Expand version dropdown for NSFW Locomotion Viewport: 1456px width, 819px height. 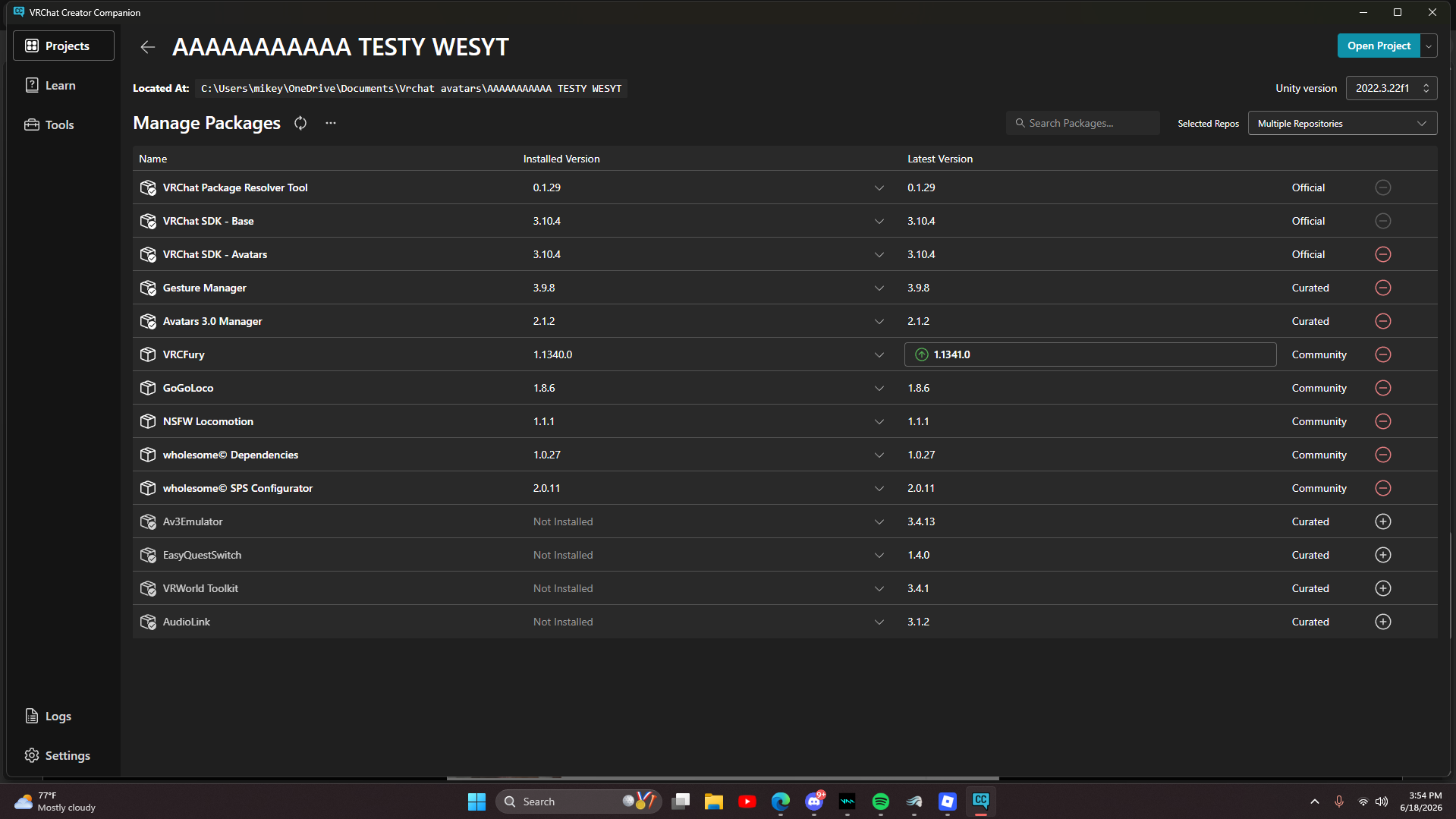pos(879,422)
